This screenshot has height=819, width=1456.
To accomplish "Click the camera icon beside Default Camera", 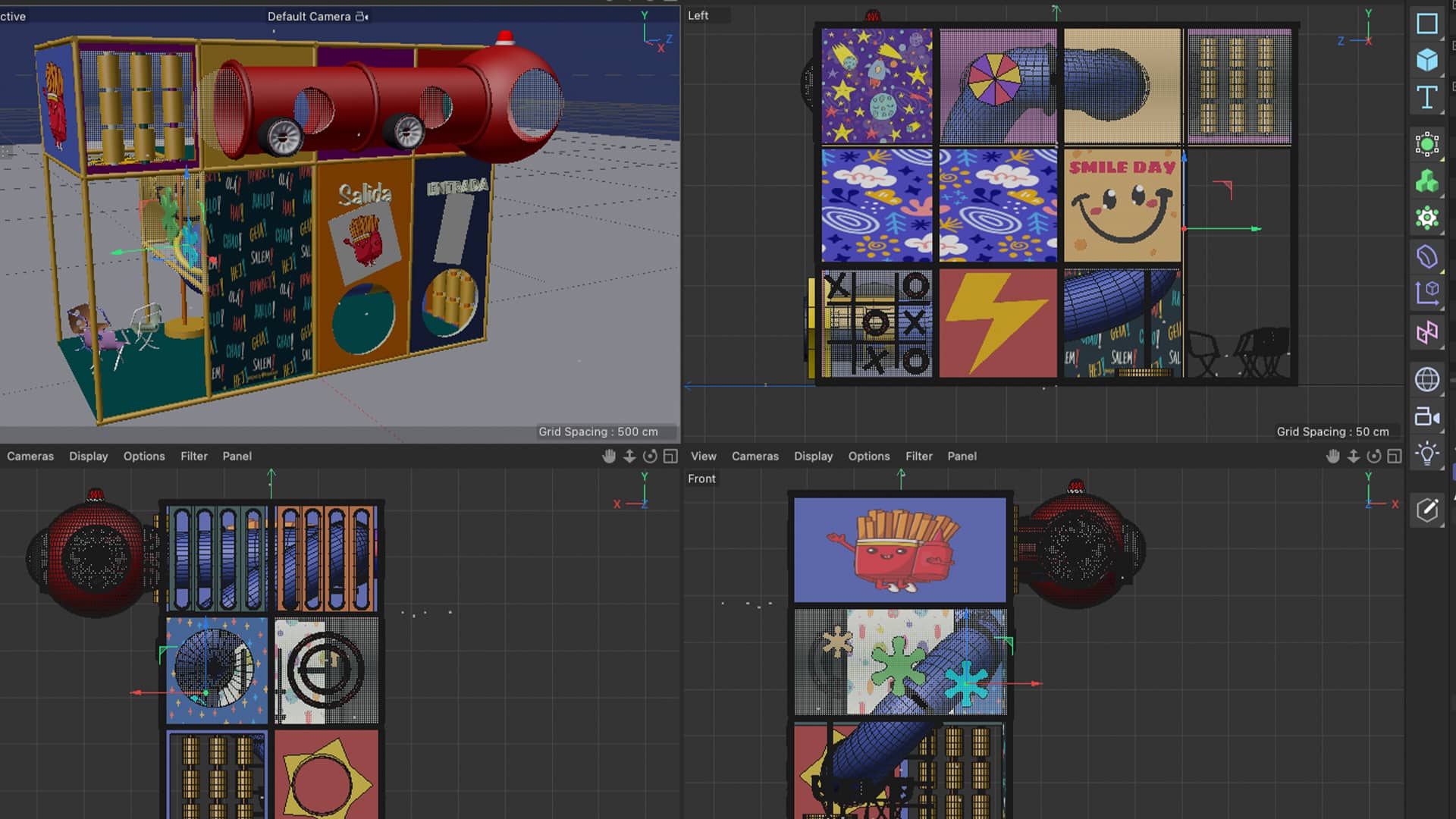I will tap(362, 17).
